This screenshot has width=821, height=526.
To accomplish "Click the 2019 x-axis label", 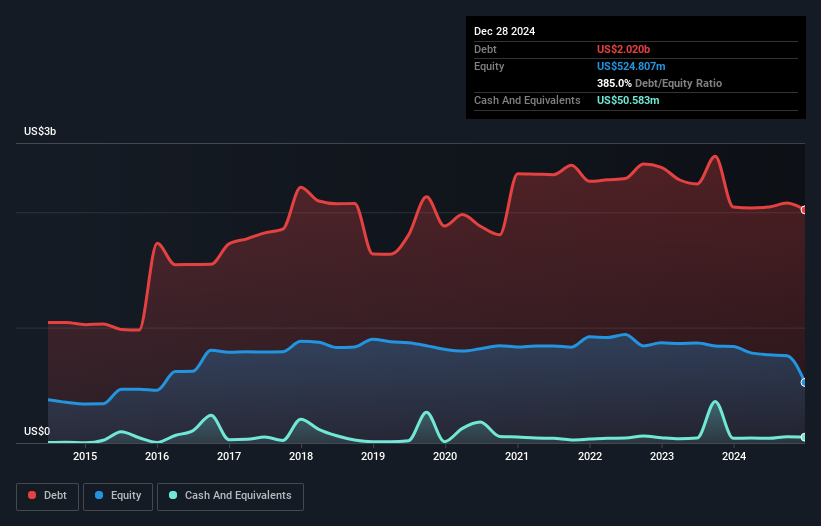I will point(373,456).
